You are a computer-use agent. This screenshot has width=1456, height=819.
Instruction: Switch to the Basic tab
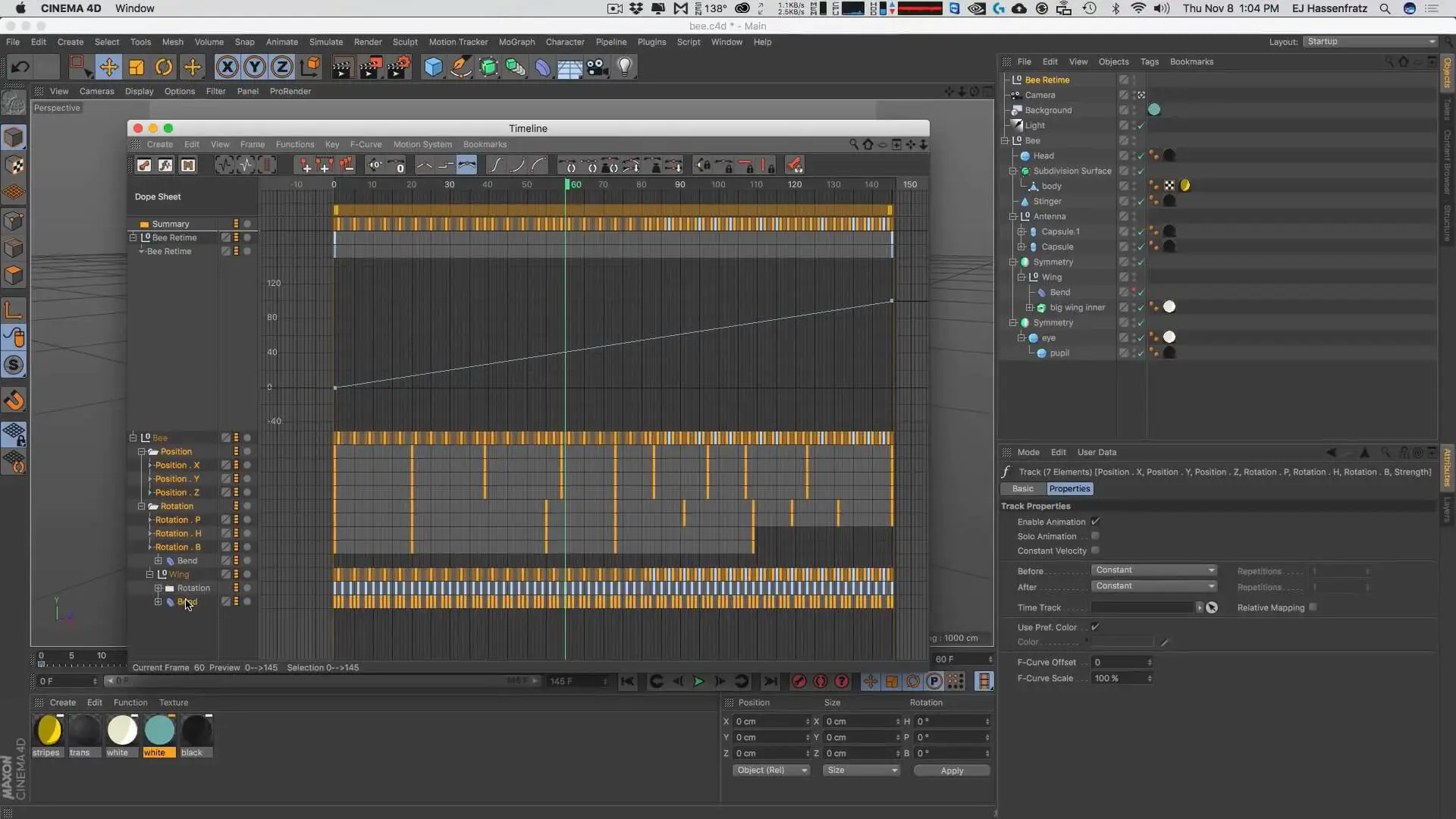pos(1023,489)
